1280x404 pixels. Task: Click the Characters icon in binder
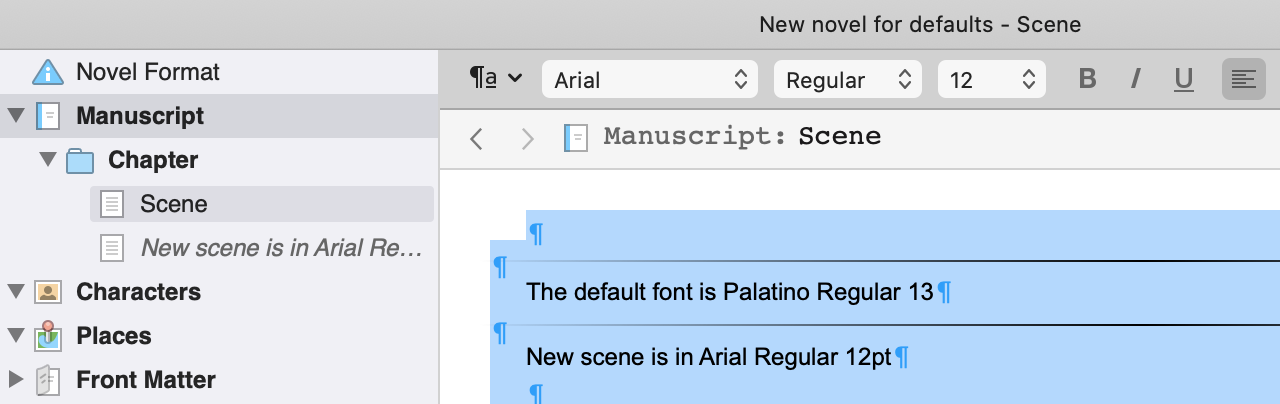point(48,292)
